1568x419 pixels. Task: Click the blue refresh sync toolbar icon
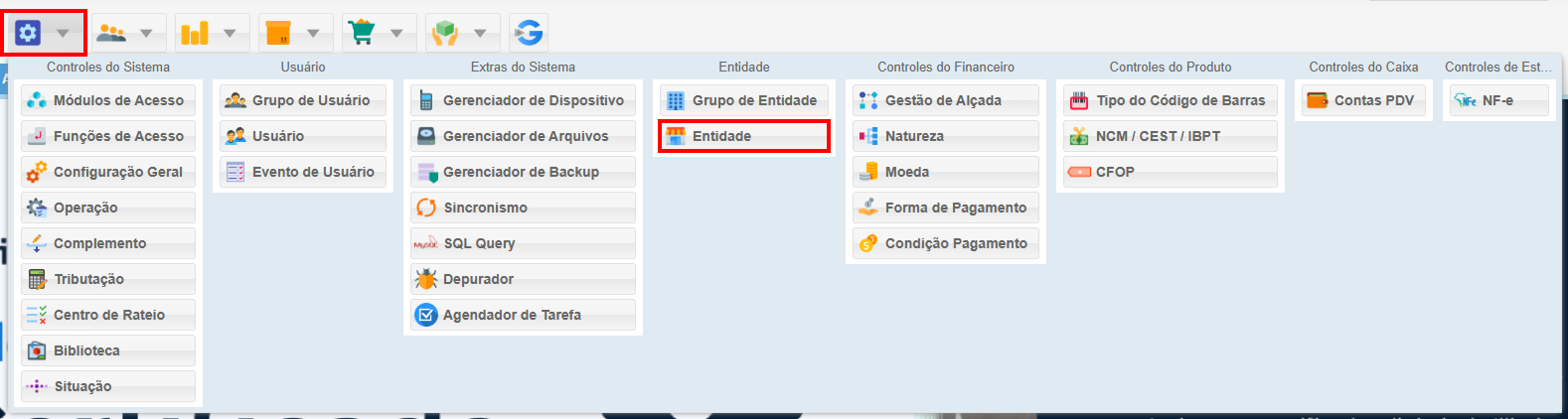click(529, 33)
